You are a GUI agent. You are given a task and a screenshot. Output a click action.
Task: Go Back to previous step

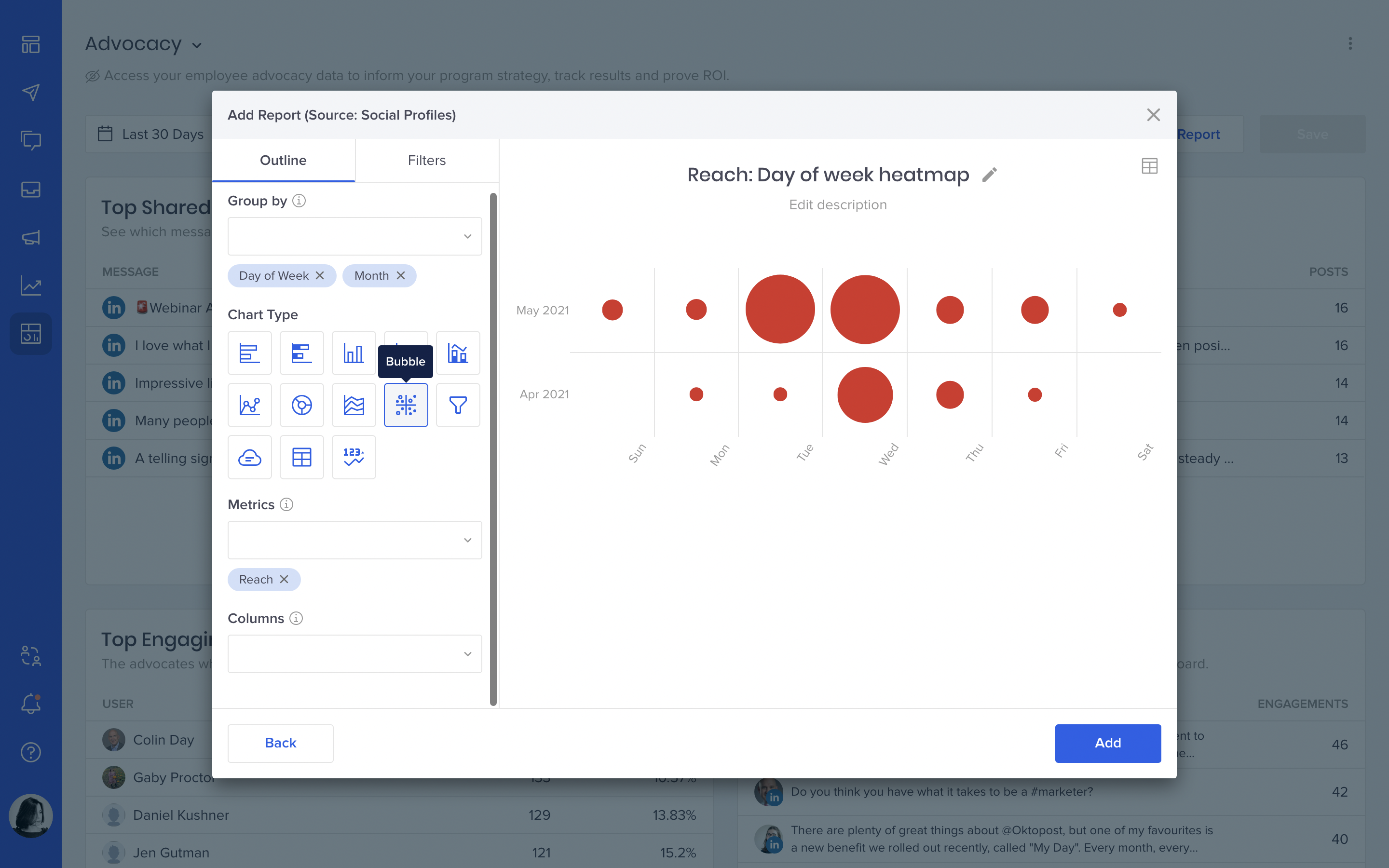click(280, 743)
